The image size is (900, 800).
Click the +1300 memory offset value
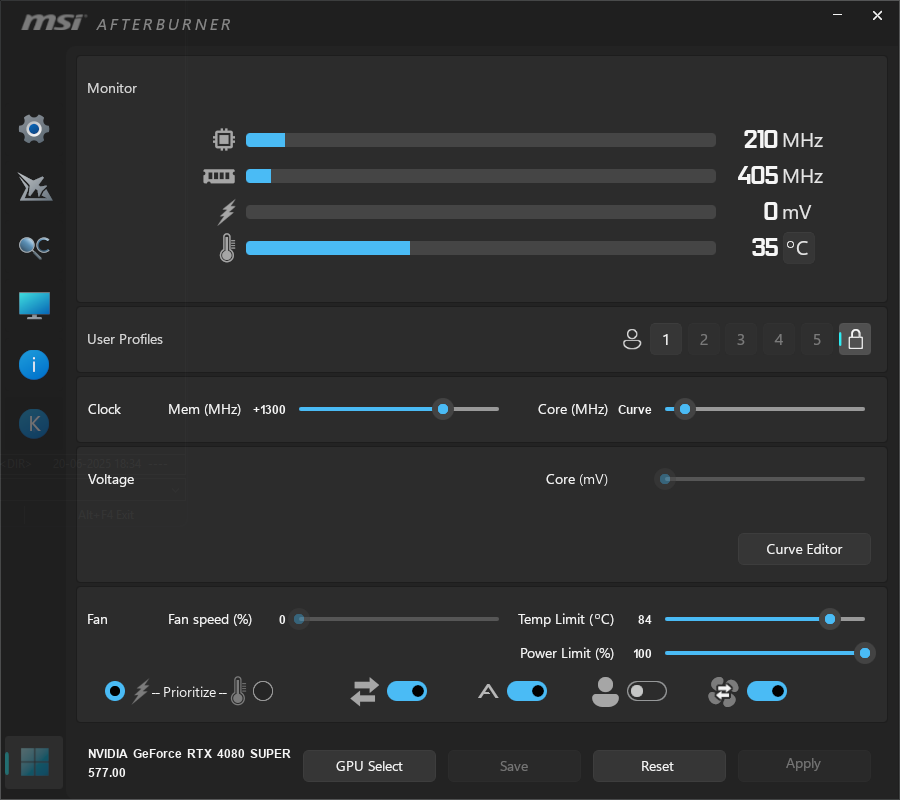[x=269, y=410]
